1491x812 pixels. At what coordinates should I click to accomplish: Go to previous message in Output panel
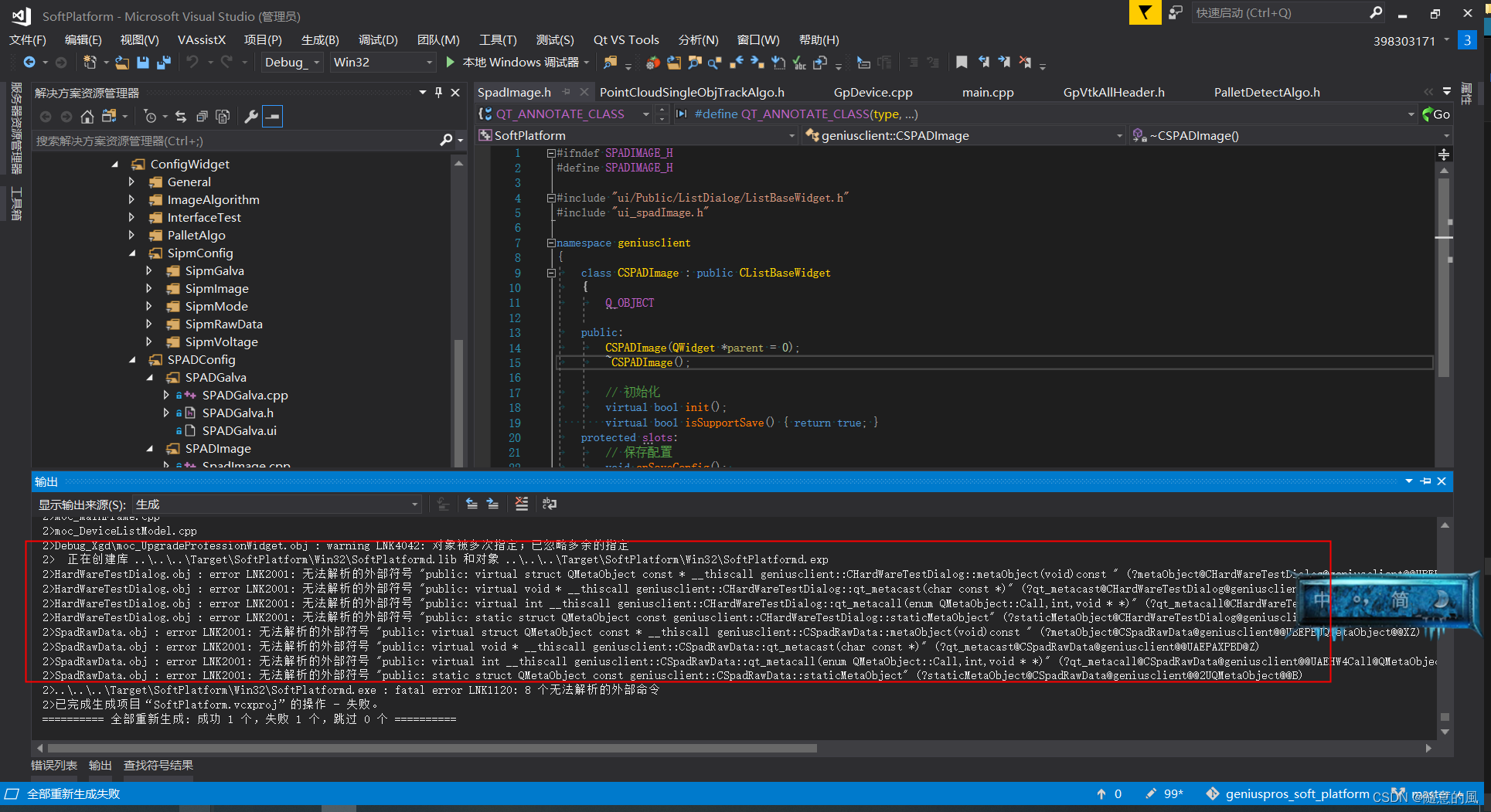(471, 504)
